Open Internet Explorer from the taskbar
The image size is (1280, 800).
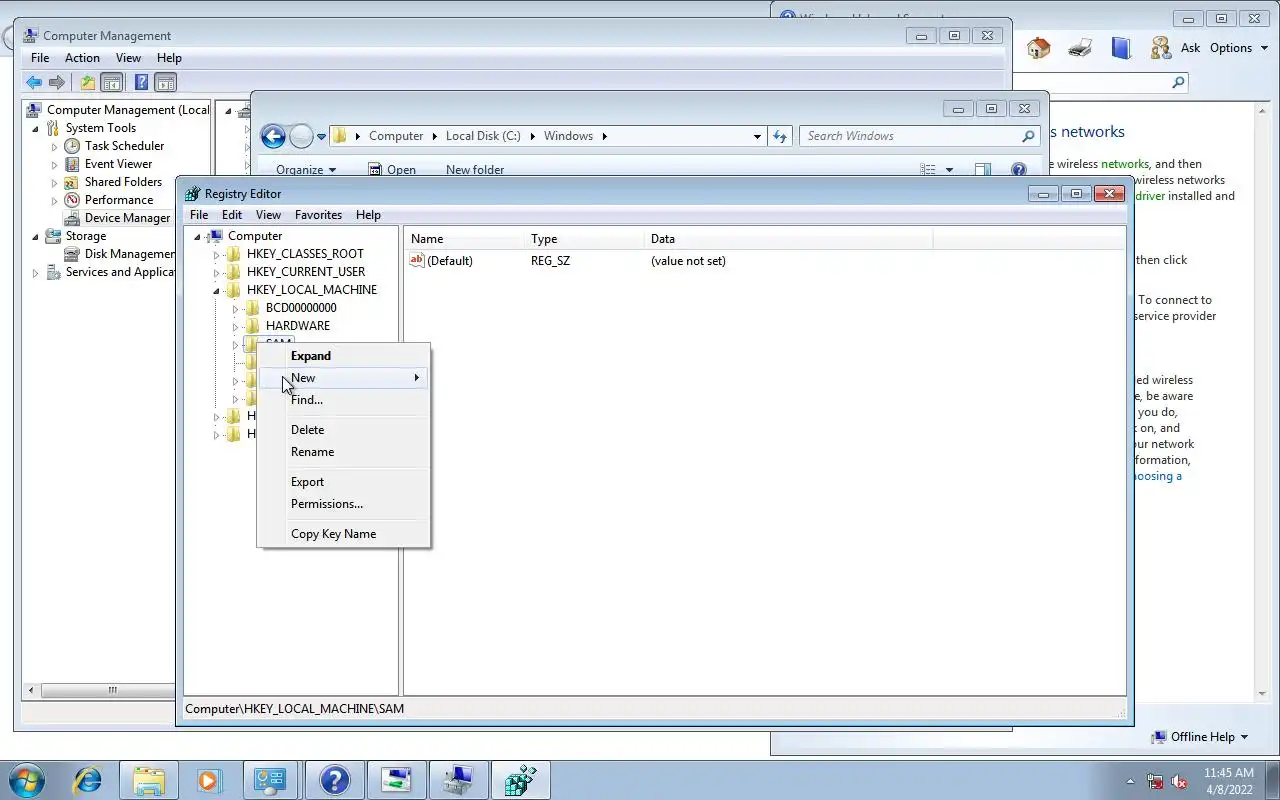coord(88,780)
